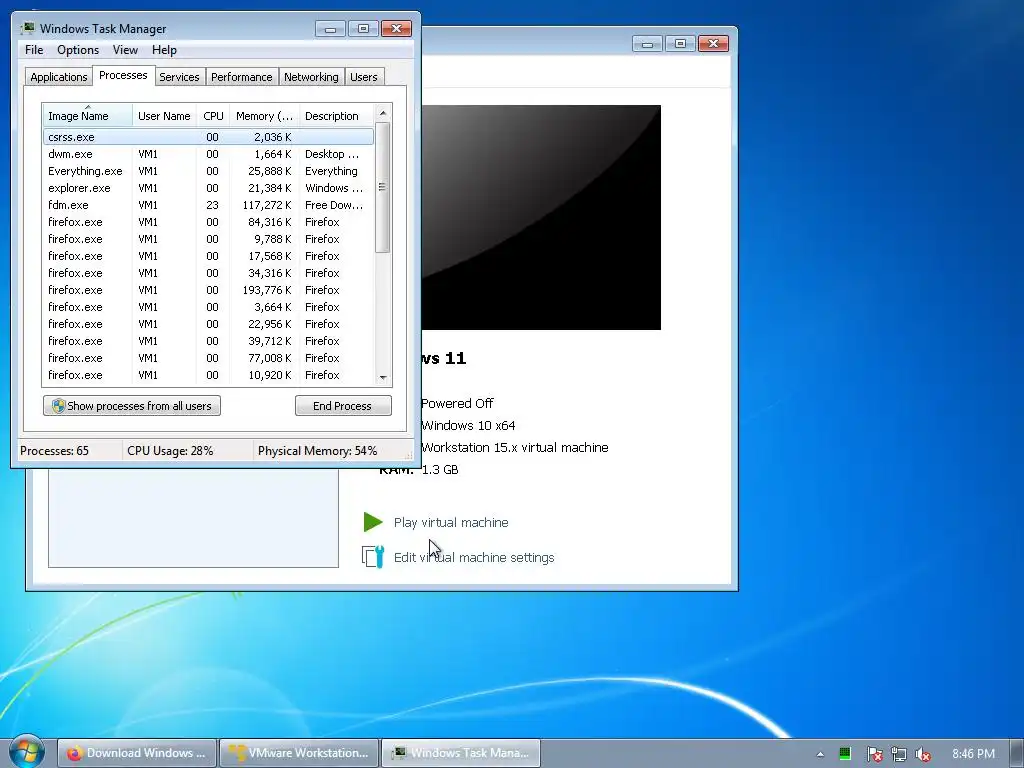Click the green CPU meter tray icon
The height and width of the screenshot is (768, 1024).
(x=845, y=754)
